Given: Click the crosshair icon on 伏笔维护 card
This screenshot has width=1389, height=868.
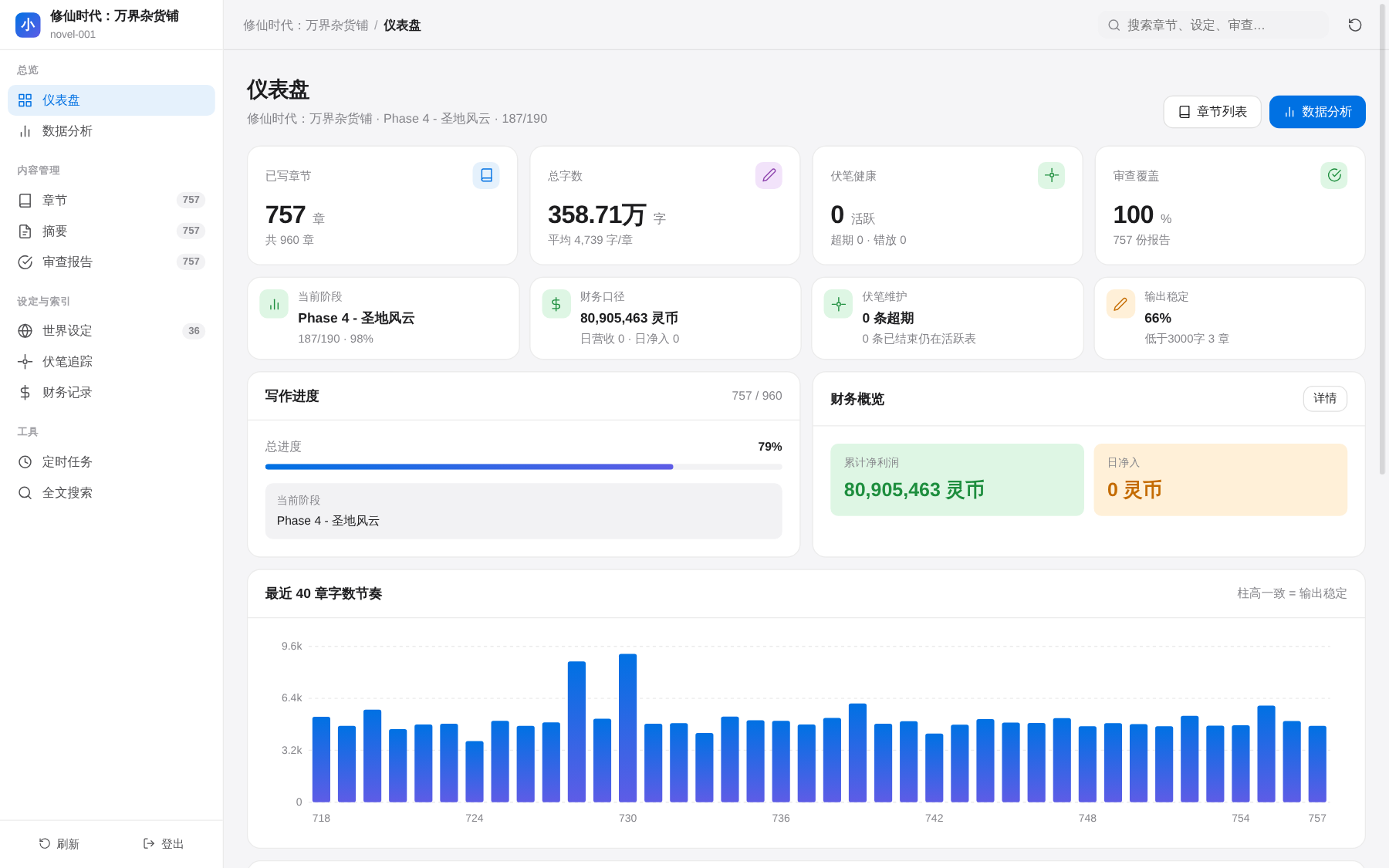Looking at the screenshot, I should pyautogui.click(x=838, y=304).
